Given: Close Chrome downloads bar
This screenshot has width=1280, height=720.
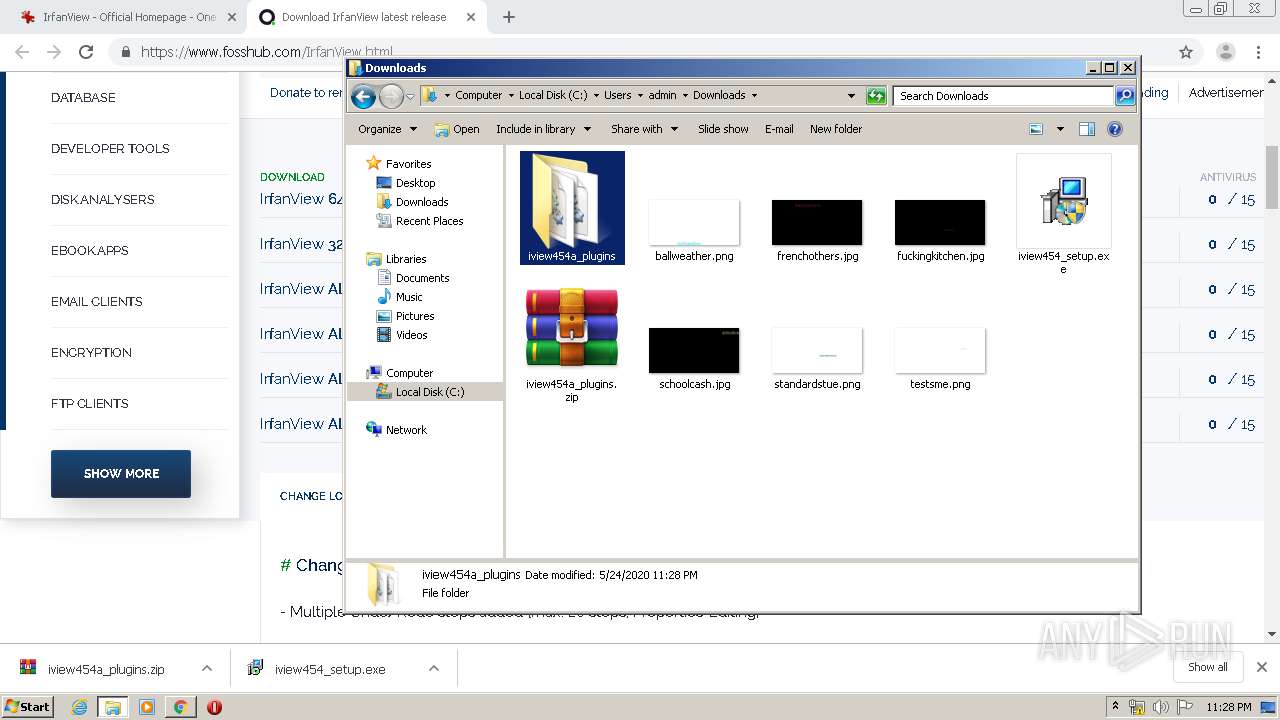Looking at the screenshot, I should point(1261,667).
